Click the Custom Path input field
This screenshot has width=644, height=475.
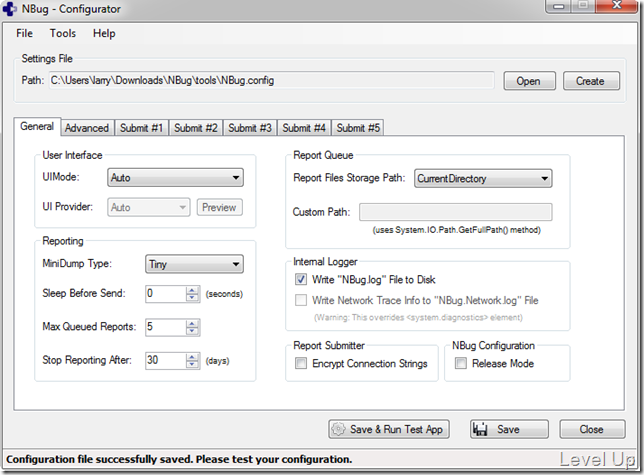(455, 212)
